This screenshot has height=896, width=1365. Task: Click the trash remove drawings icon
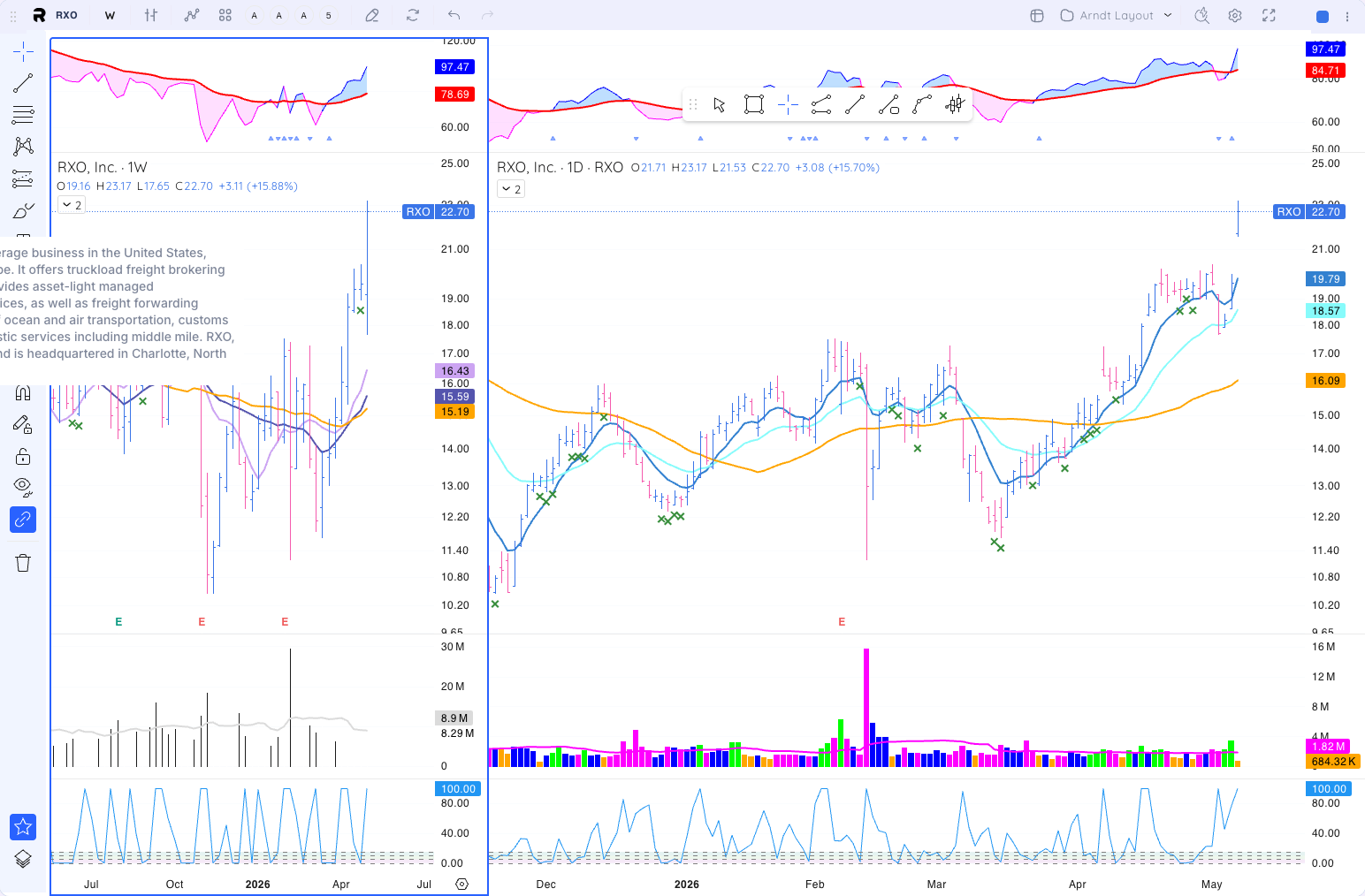[23, 563]
